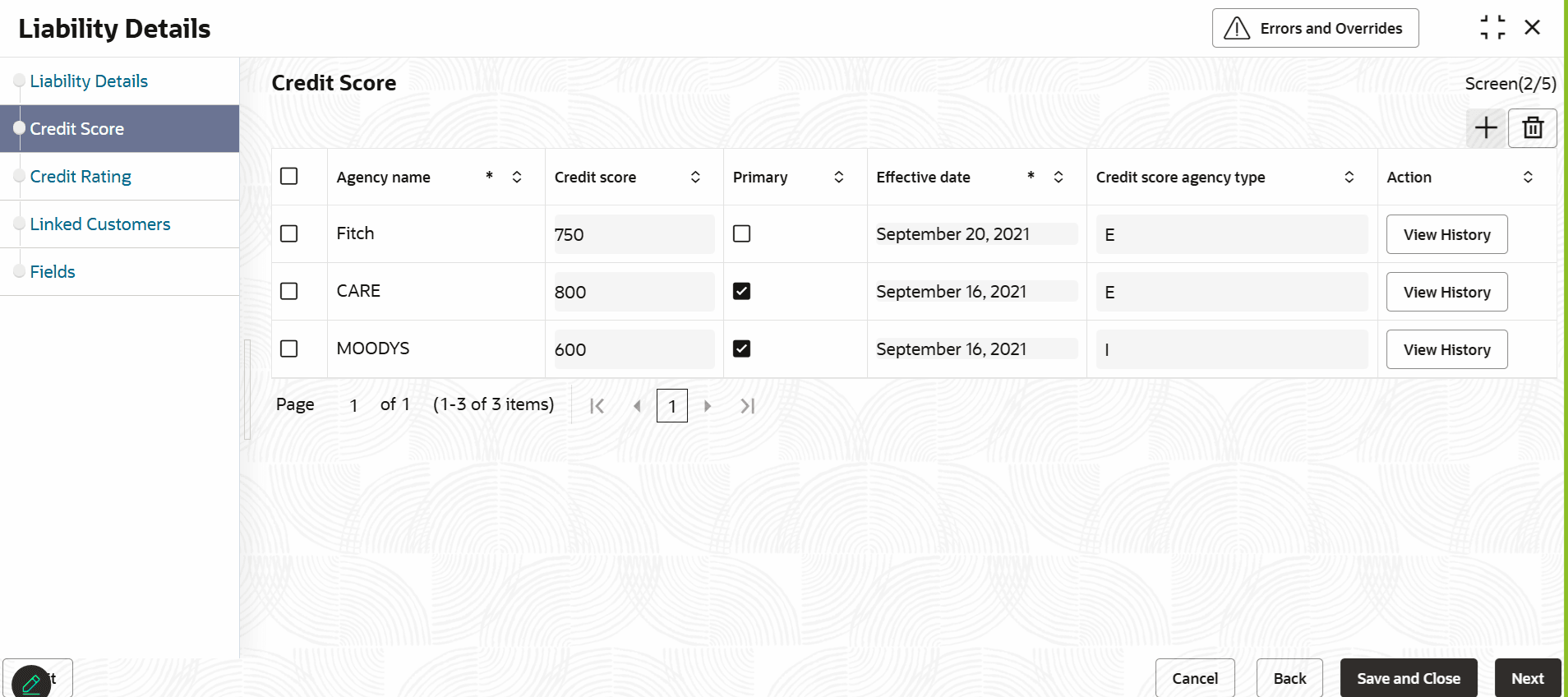
Task: Click the CARE credit score field
Action: [633, 293]
